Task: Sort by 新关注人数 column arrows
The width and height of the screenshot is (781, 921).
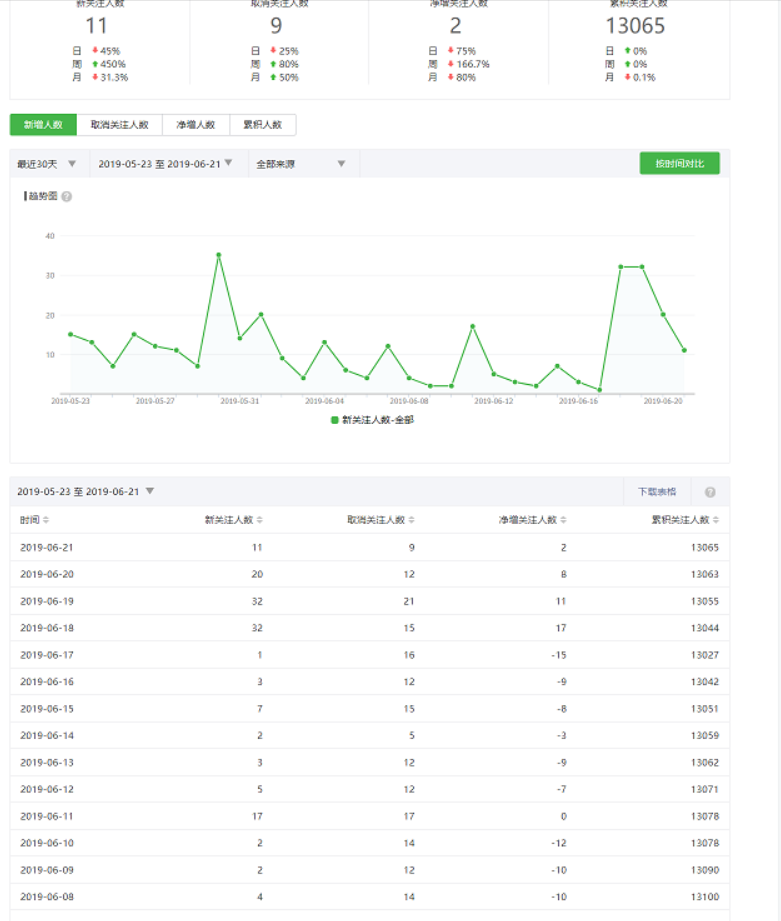Action: click(x=260, y=520)
